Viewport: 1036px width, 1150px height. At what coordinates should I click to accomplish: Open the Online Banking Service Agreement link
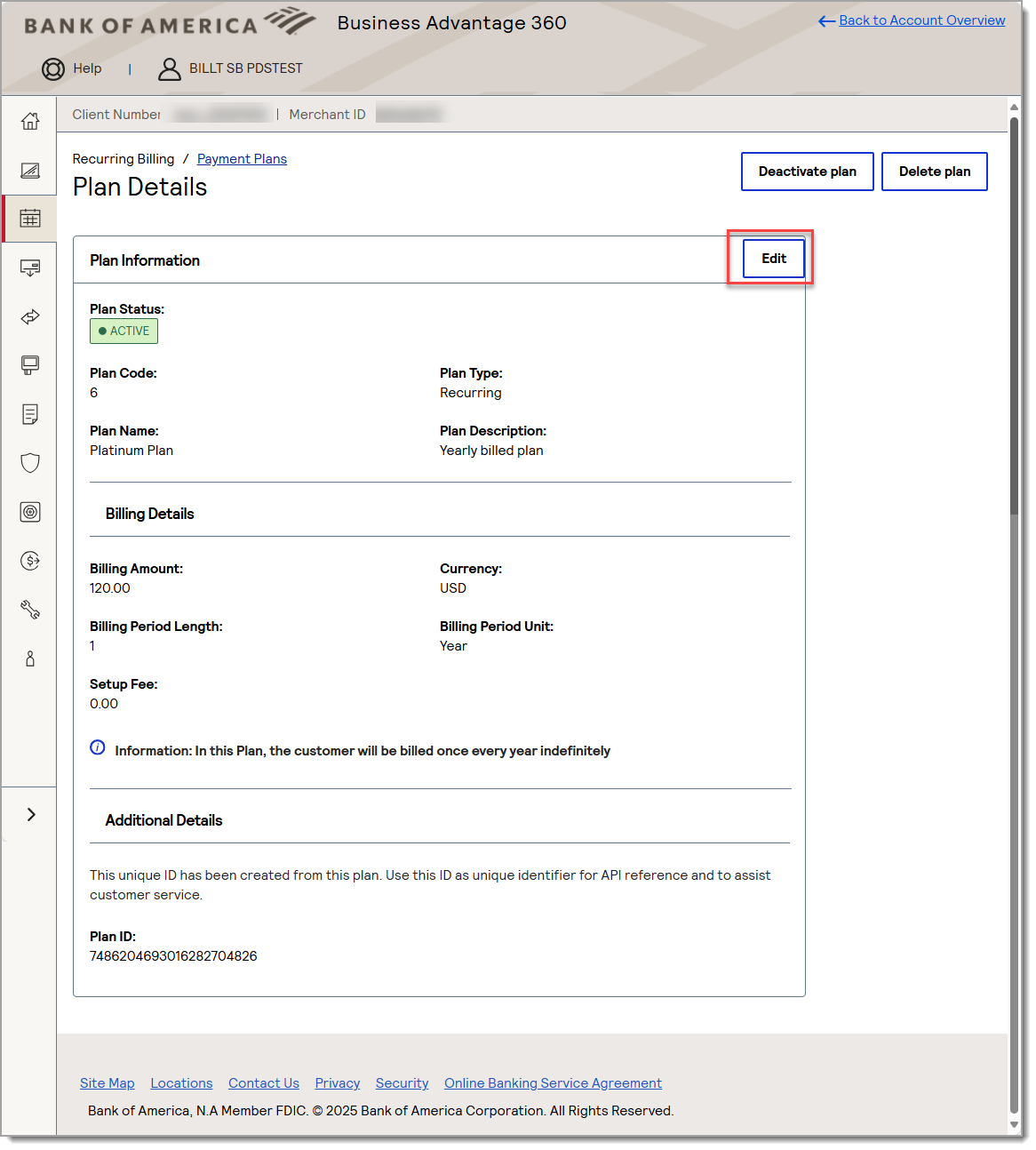click(554, 1083)
